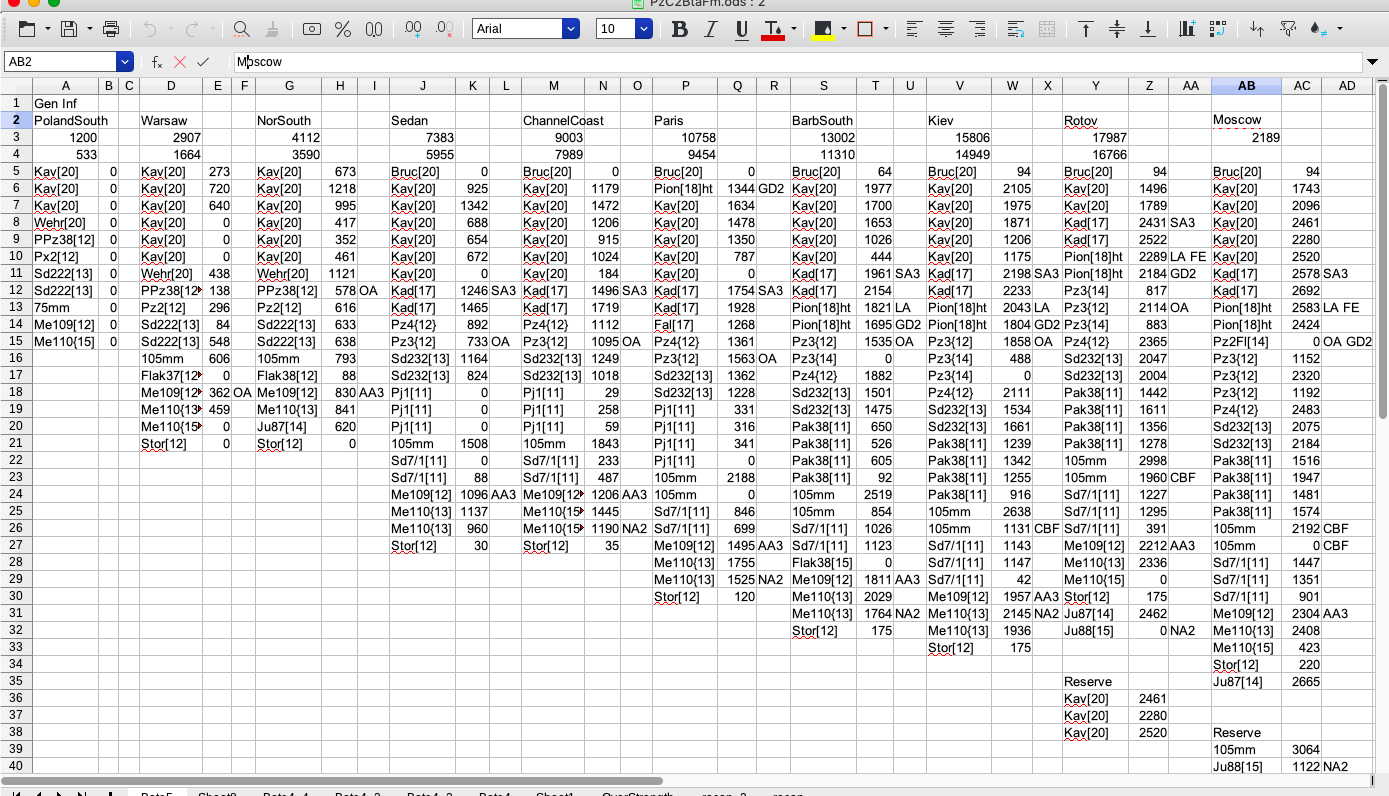The width and height of the screenshot is (1389, 796).
Task: Activate the Clone Formatting paintbrush
Action: [274, 29]
